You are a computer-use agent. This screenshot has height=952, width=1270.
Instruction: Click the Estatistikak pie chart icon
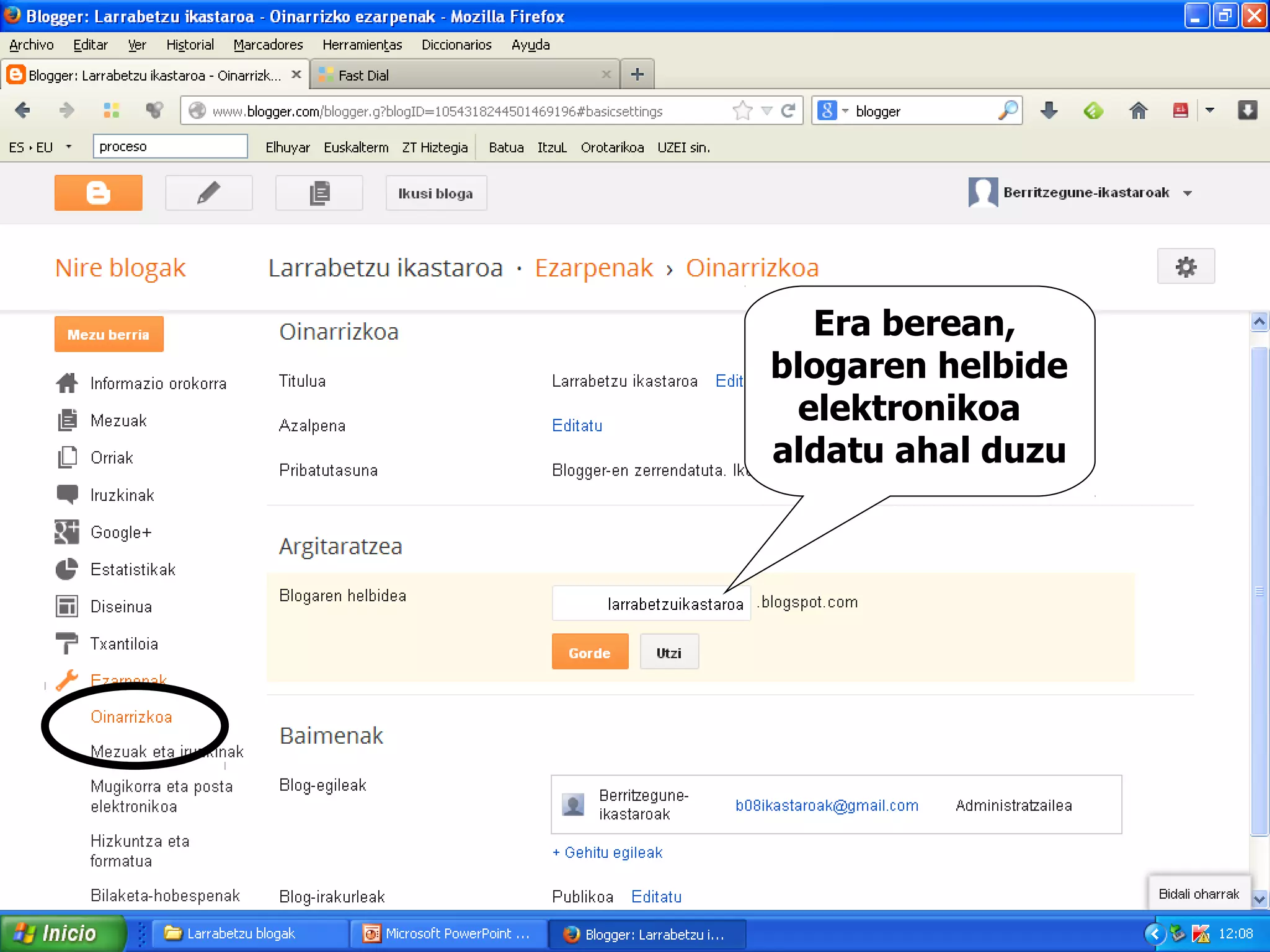point(67,569)
